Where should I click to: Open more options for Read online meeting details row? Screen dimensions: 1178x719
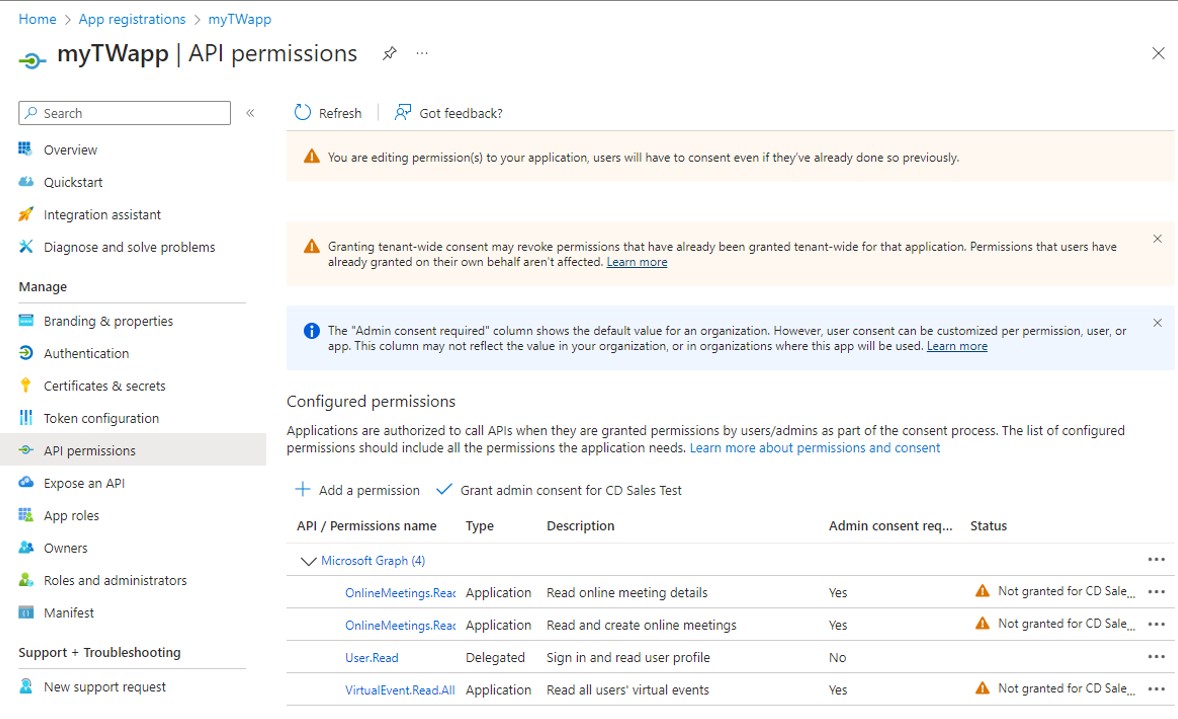(1156, 592)
